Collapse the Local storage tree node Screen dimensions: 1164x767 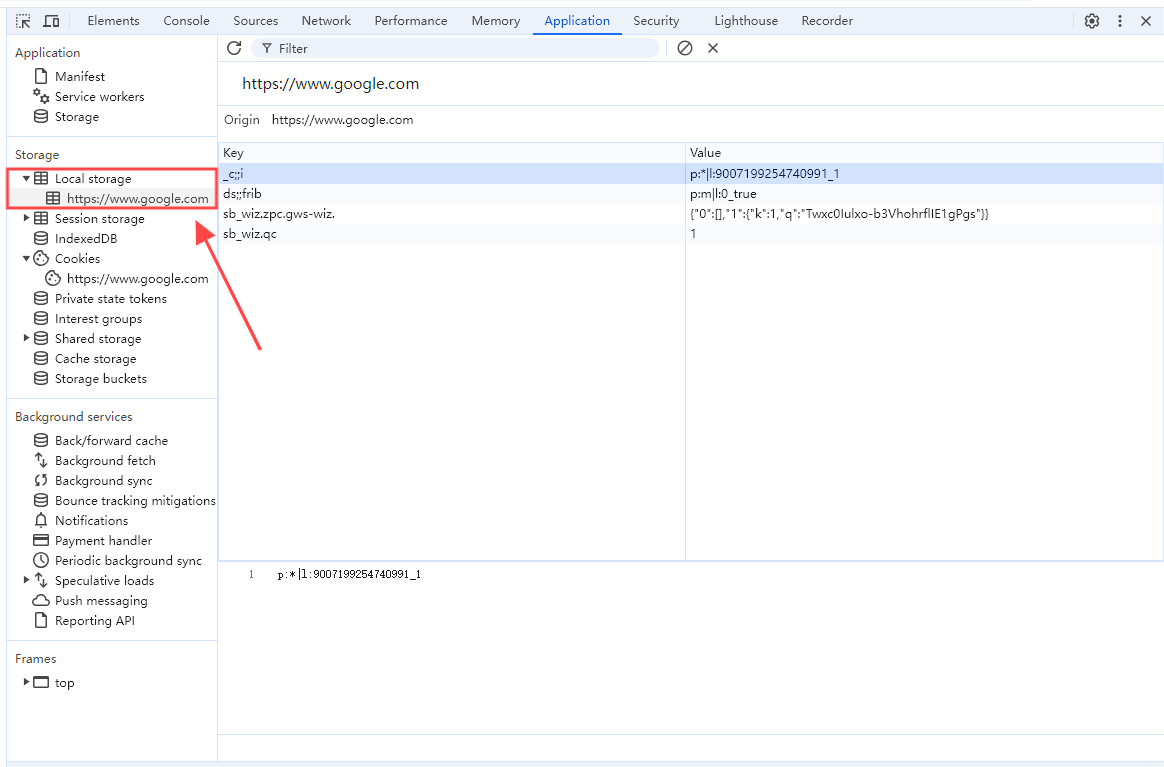coord(26,178)
